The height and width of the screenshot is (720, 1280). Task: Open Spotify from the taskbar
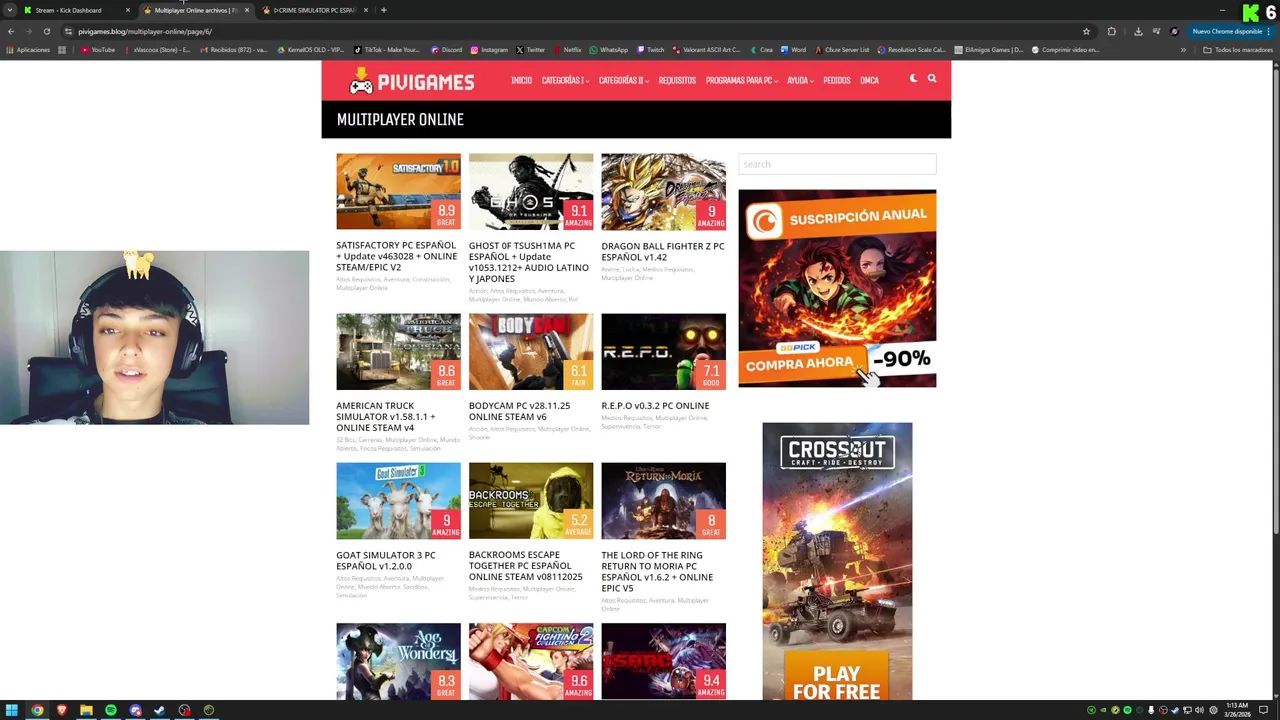tap(110, 710)
